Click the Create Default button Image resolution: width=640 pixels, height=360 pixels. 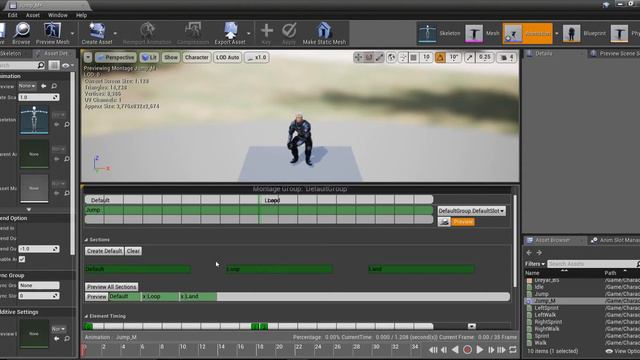104,251
